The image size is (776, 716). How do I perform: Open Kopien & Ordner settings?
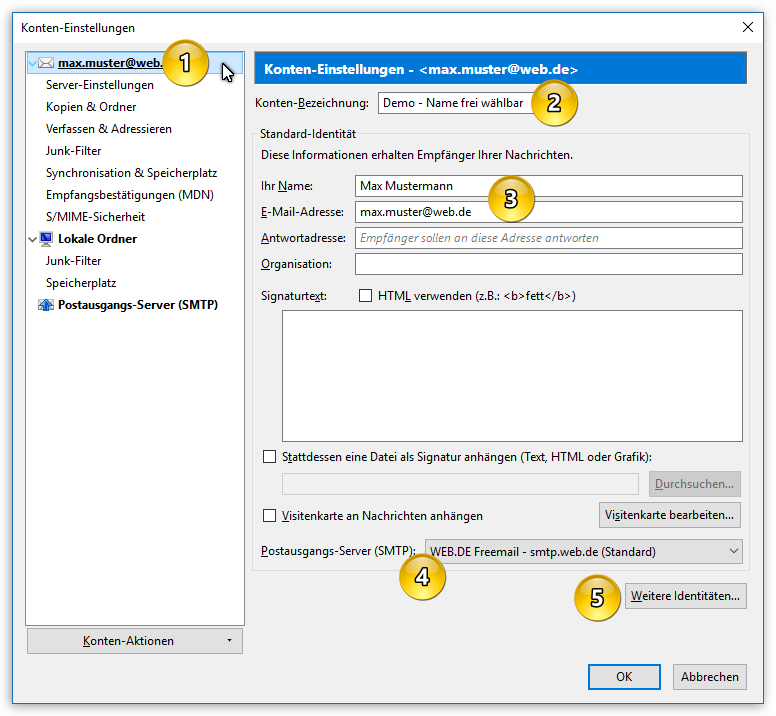click(91, 107)
